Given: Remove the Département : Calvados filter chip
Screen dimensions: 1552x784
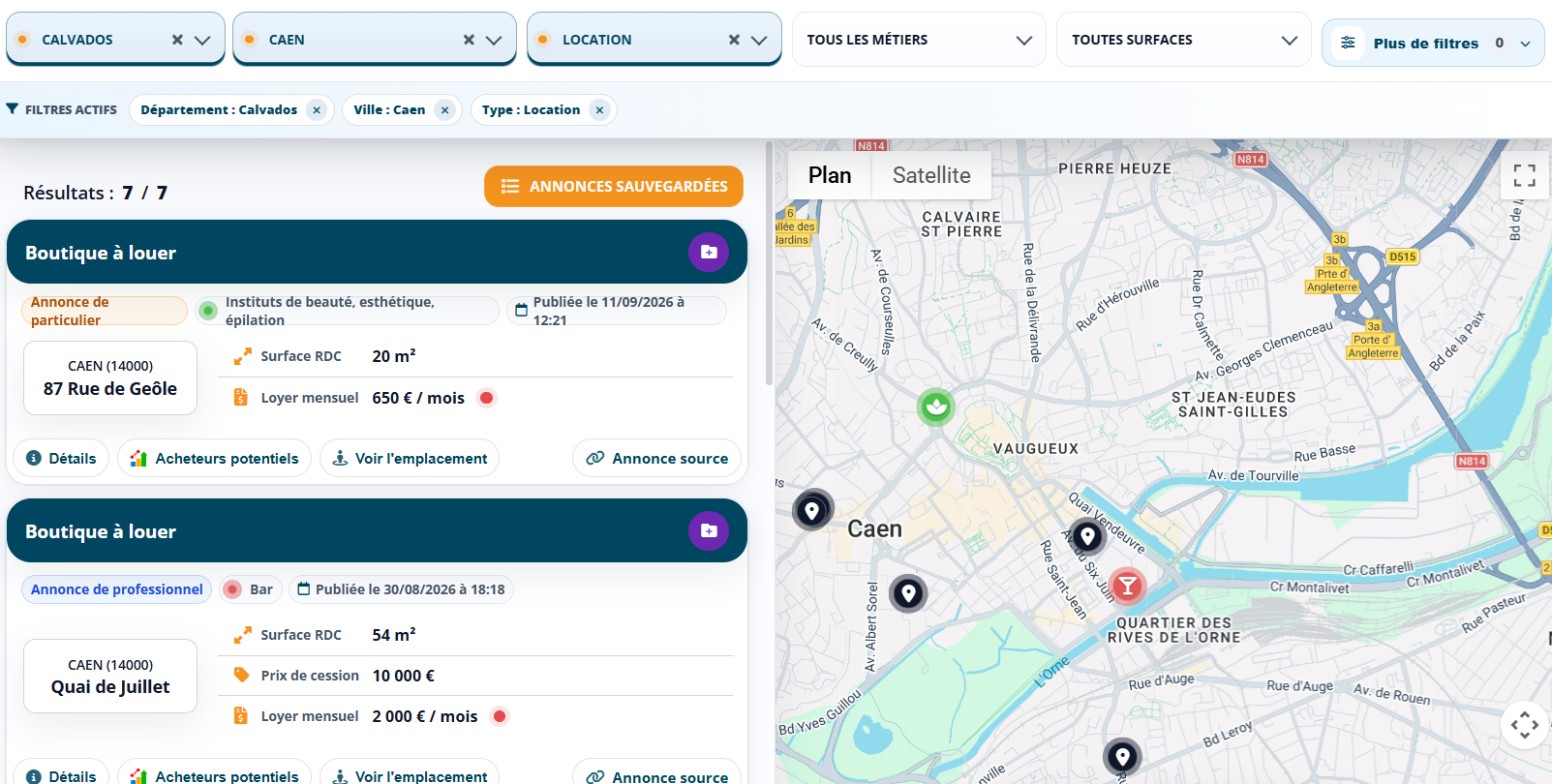Looking at the screenshot, I should [316, 110].
